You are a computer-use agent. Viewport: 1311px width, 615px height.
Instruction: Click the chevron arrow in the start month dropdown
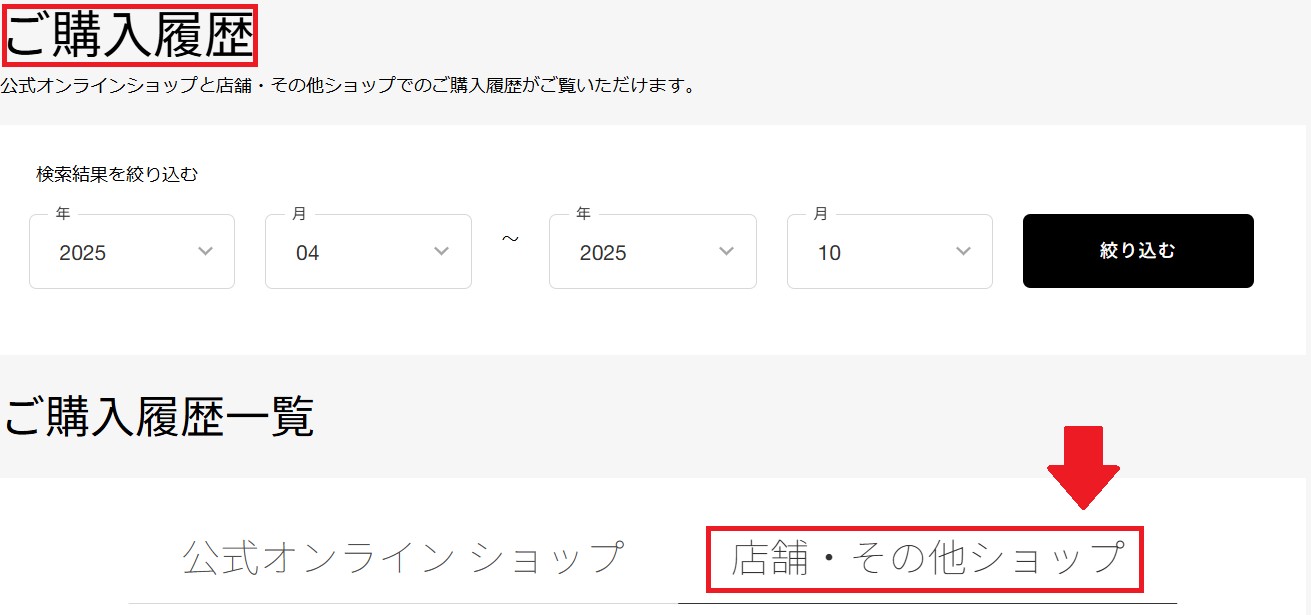click(442, 251)
